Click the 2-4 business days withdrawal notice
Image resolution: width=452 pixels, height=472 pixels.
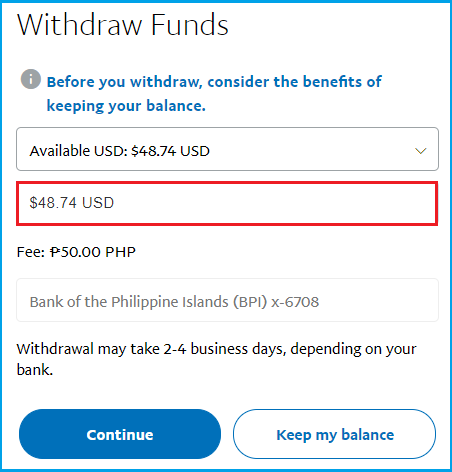[x=217, y=359]
